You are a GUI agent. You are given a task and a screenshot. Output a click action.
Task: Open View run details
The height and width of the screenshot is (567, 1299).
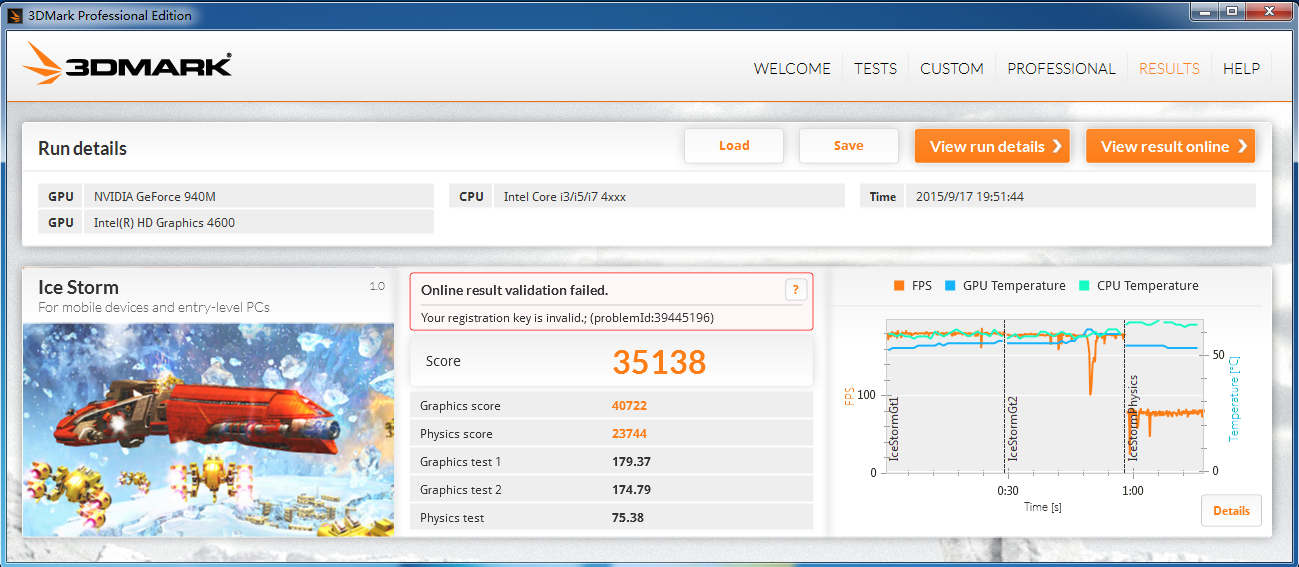coord(992,146)
